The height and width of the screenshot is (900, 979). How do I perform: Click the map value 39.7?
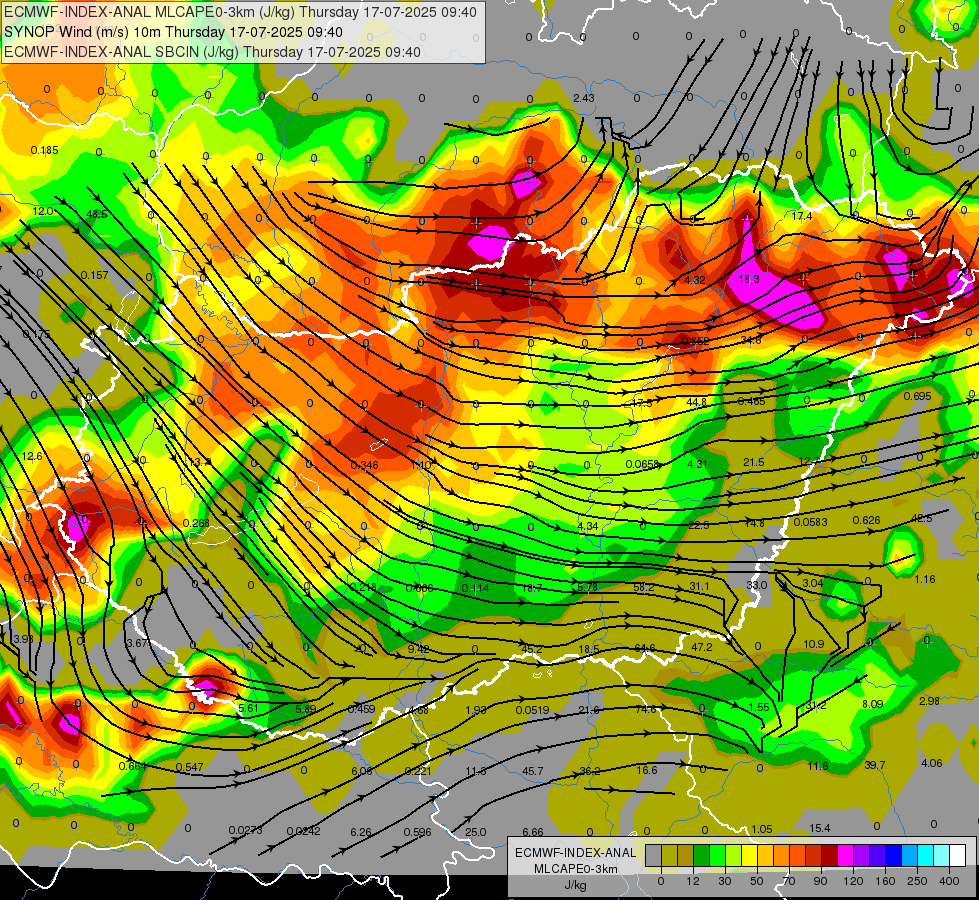875,765
